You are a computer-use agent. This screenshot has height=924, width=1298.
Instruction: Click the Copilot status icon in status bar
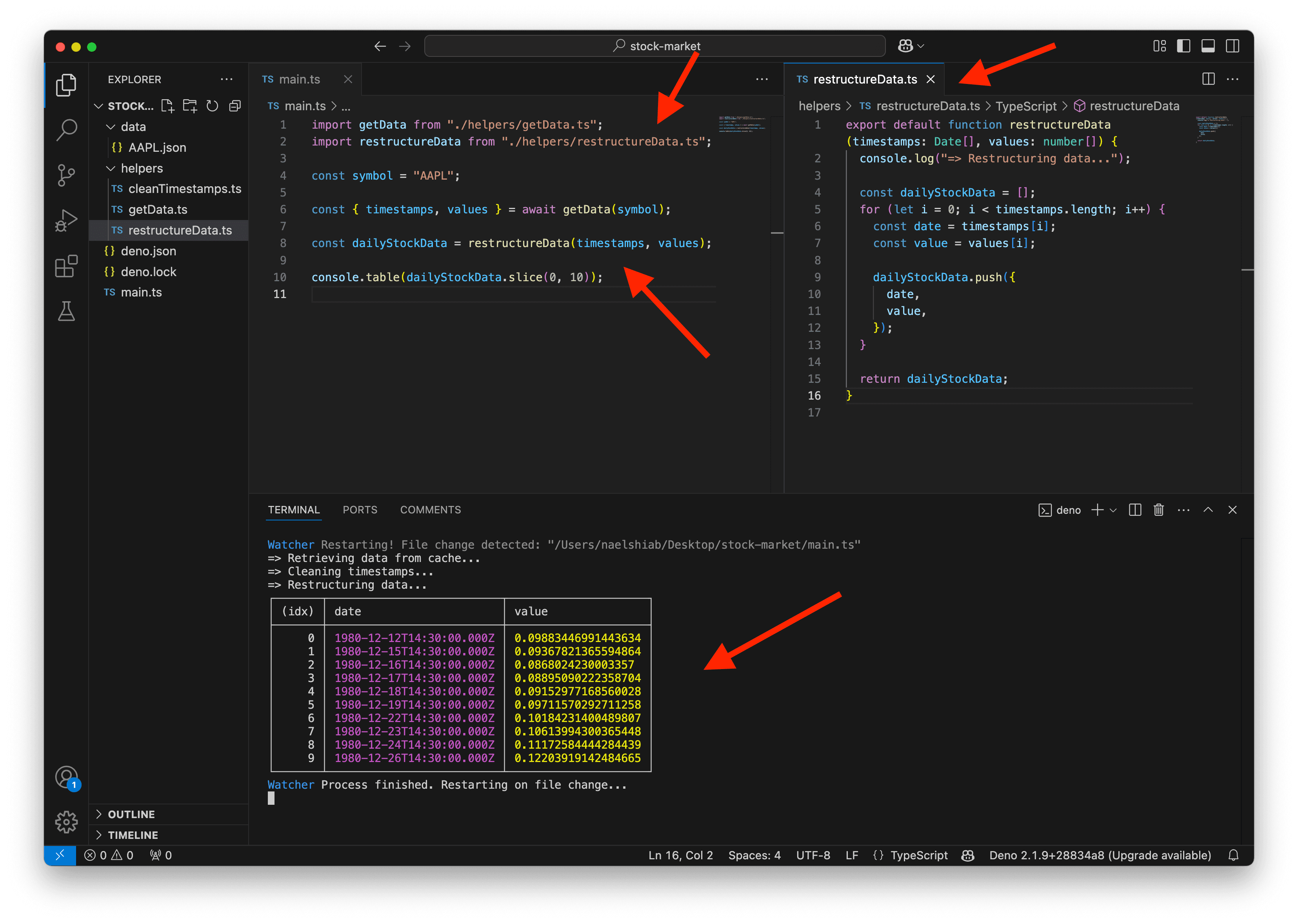click(968, 856)
